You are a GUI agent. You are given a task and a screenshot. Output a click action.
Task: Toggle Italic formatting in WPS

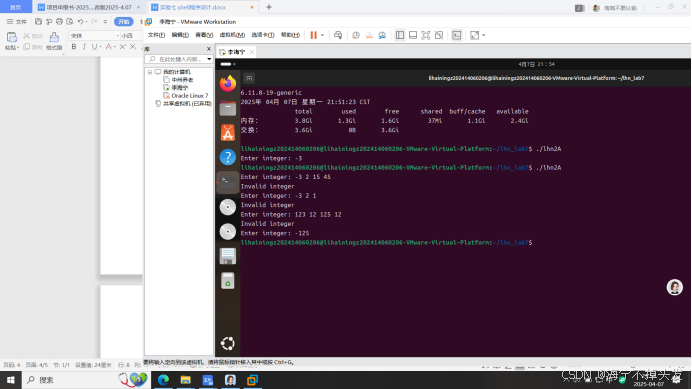point(84,47)
